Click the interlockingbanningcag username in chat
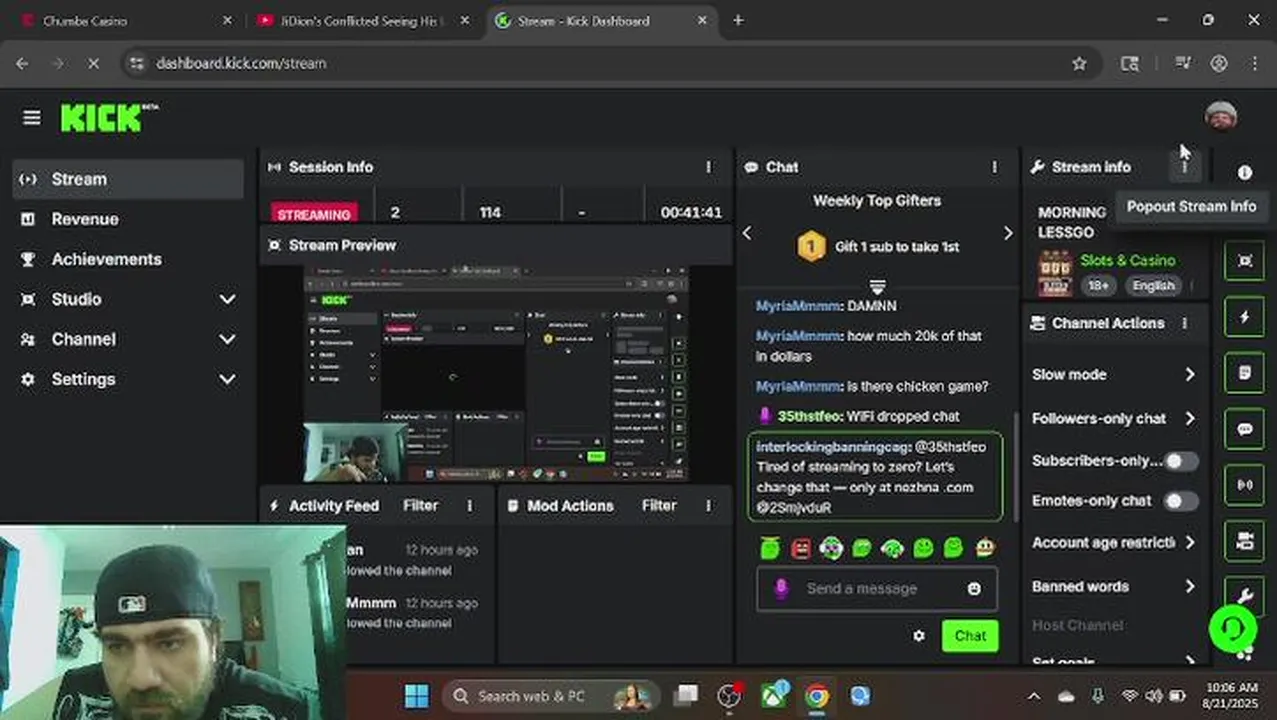 coord(831,447)
